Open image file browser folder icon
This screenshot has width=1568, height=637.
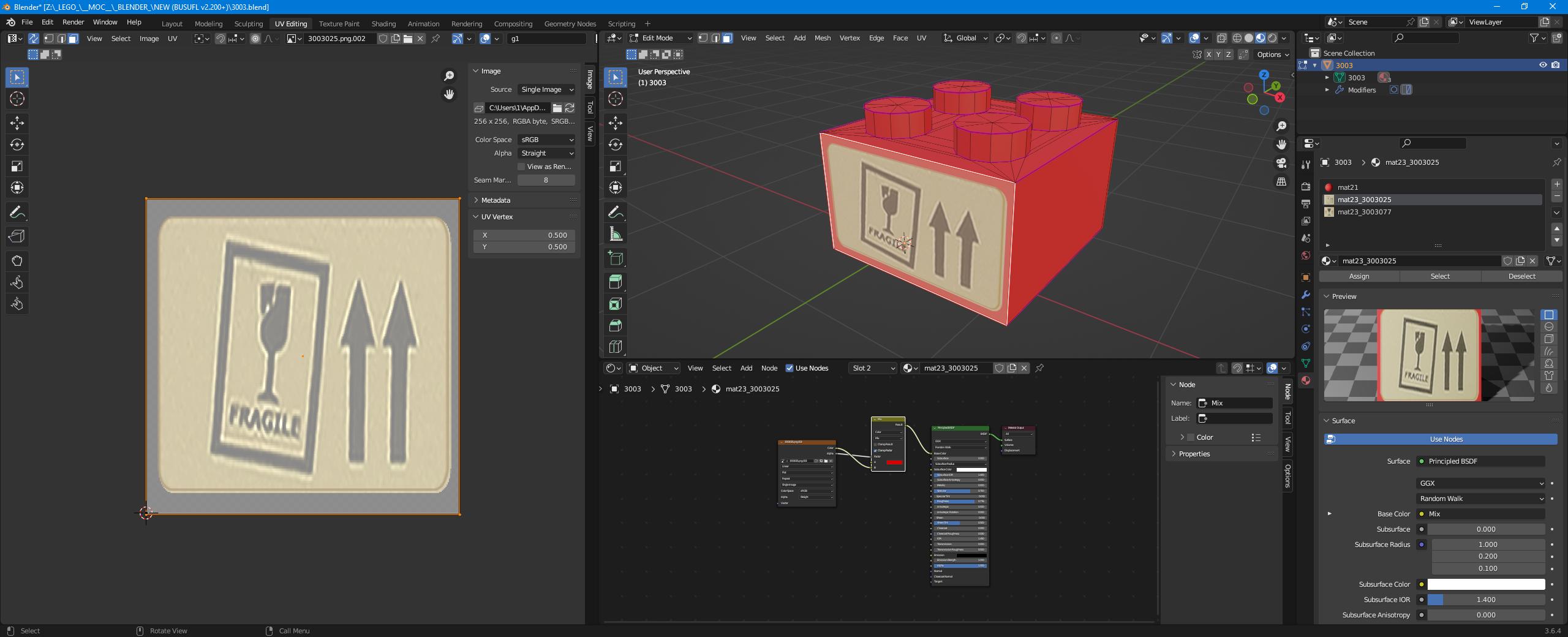coord(557,108)
